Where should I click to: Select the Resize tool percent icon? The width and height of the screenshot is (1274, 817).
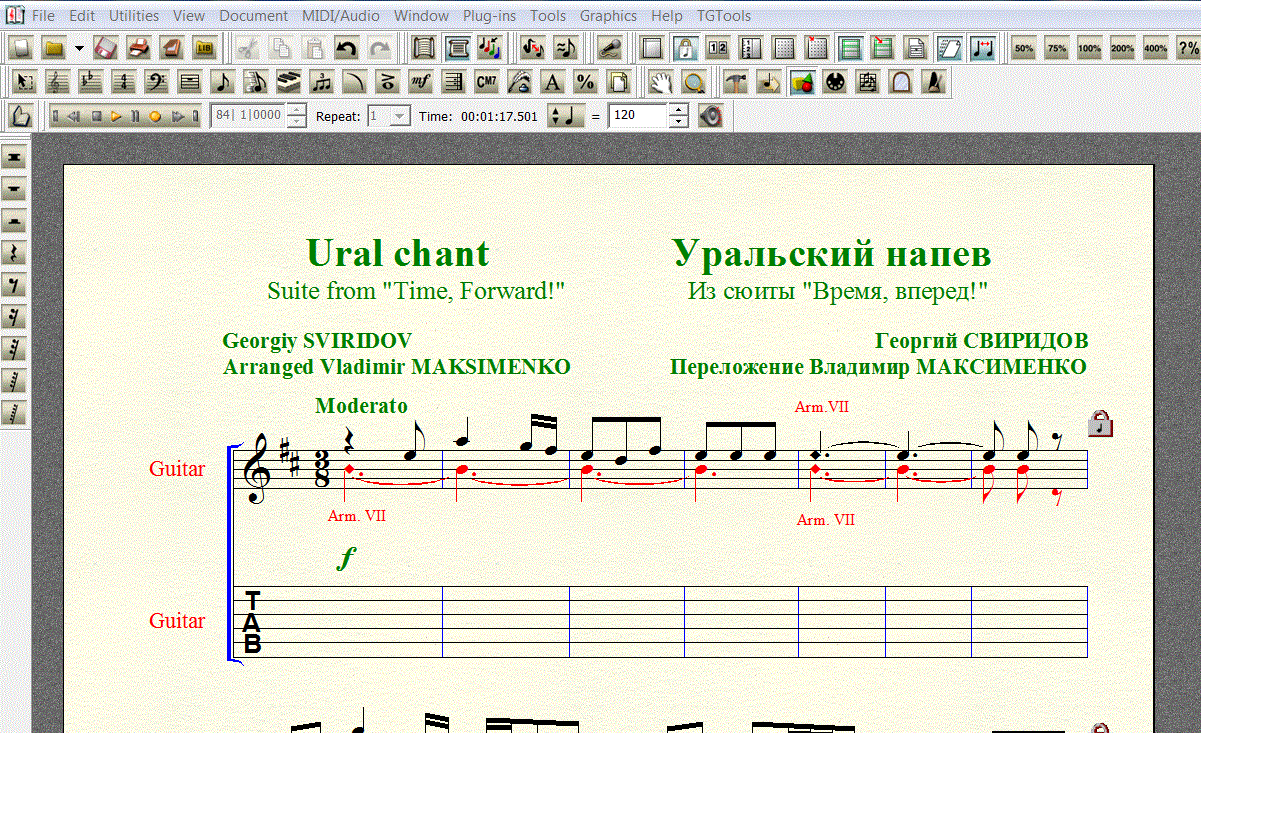pos(586,82)
